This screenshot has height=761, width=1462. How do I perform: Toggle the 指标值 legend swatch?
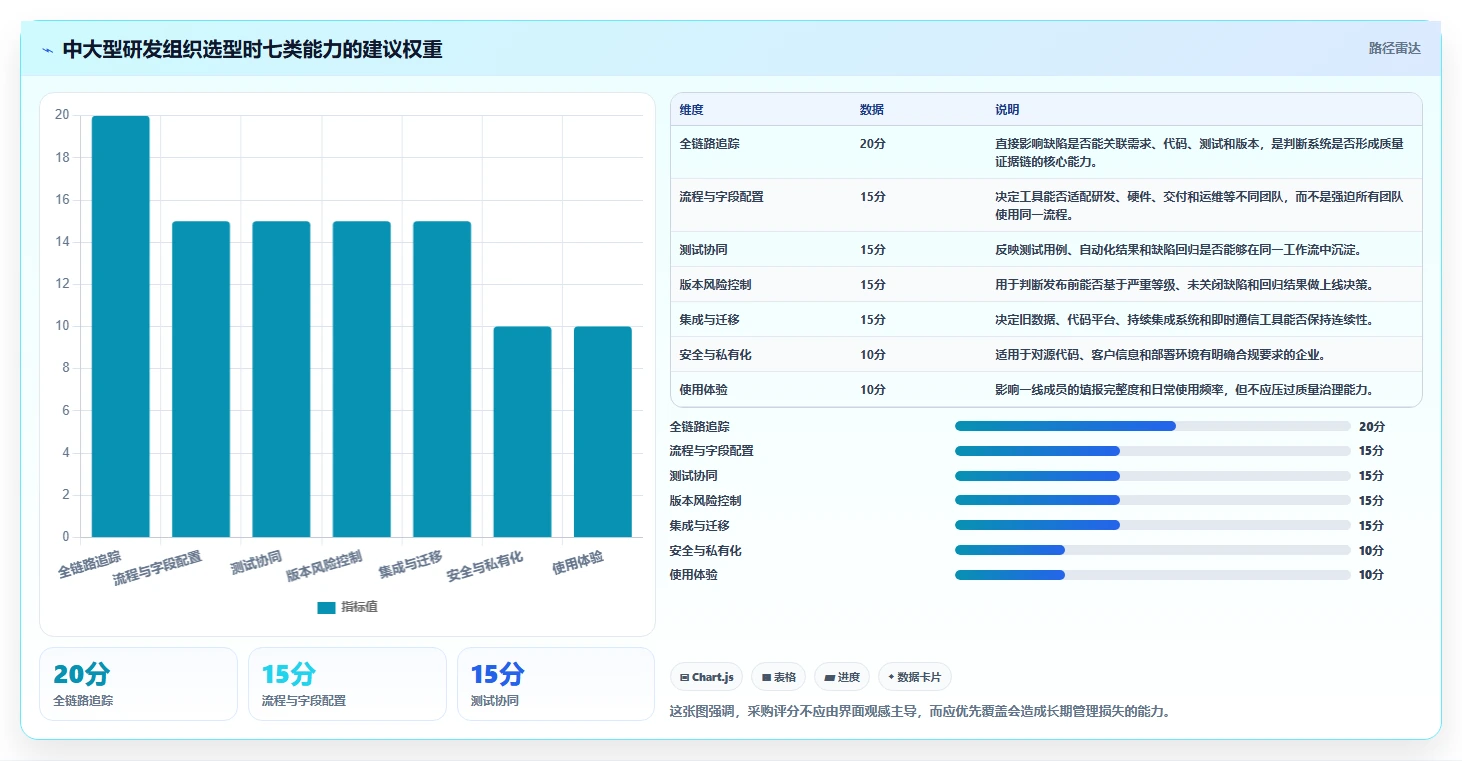point(326,607)
